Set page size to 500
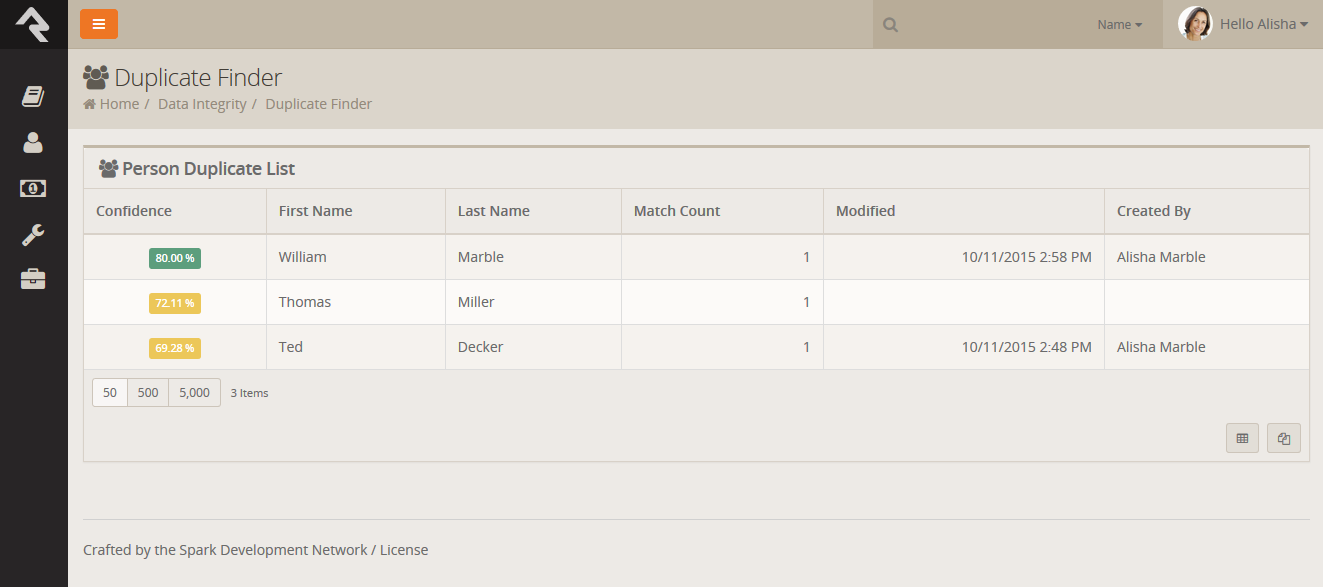Image resolution: width=1323 pixels, height=587 pixels. coord(148,393)
